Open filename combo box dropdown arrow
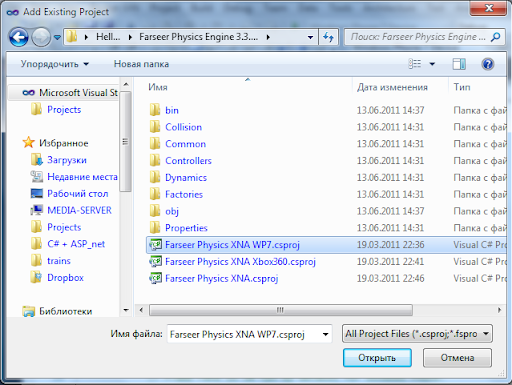Image resolution: width=512 pixels, height=385 pixels. click(x=326, y=334)
